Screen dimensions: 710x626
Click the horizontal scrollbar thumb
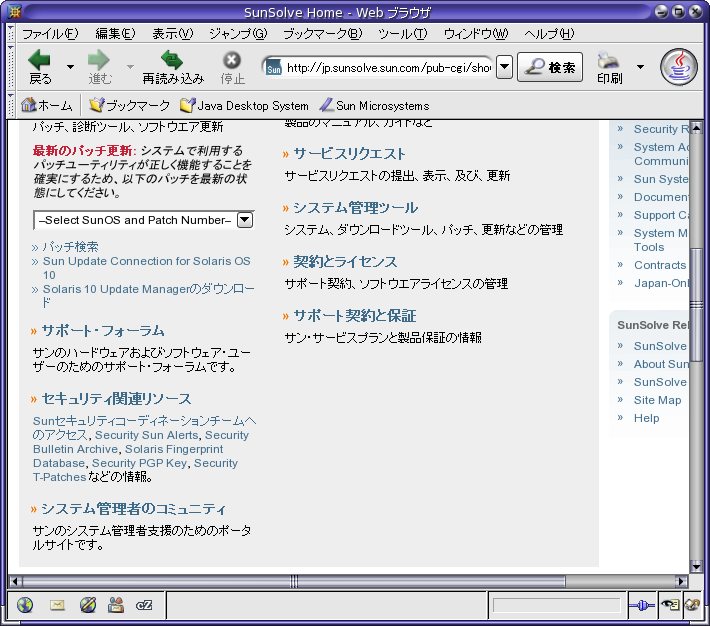coord(293,581)
